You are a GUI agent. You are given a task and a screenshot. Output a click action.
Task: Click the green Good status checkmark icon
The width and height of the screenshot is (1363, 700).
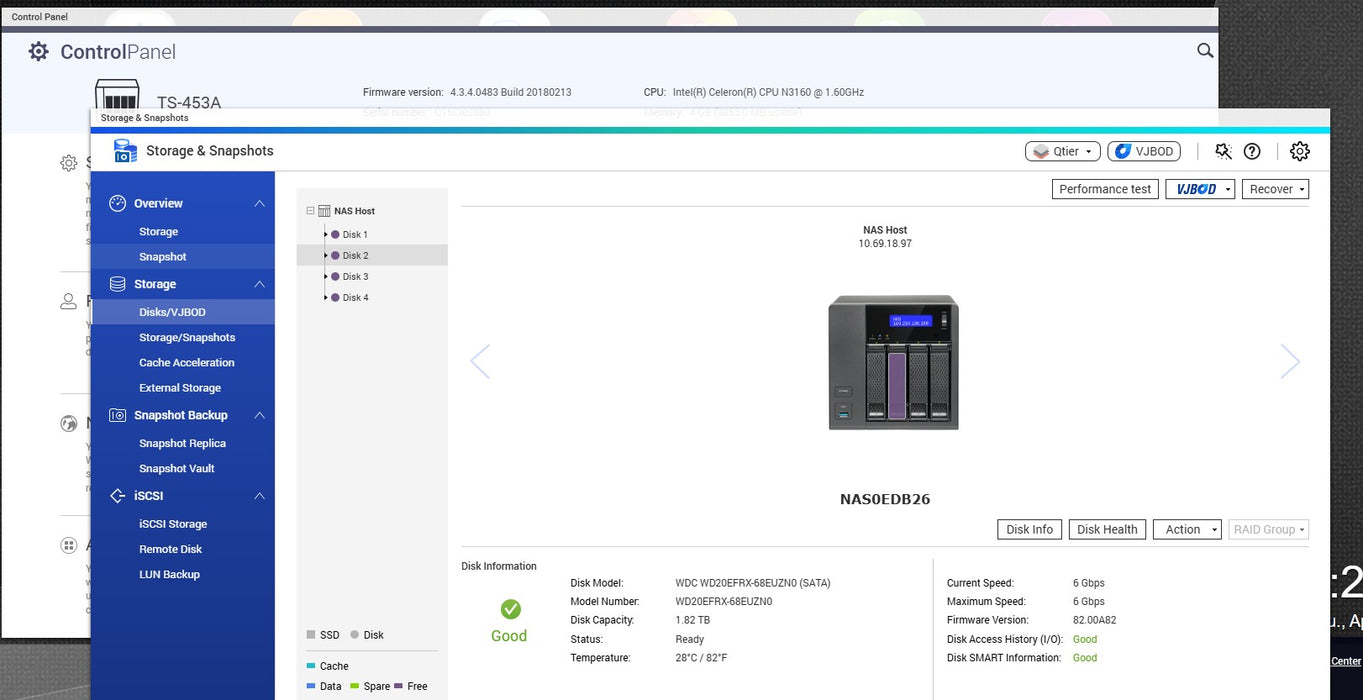[510, 609]
